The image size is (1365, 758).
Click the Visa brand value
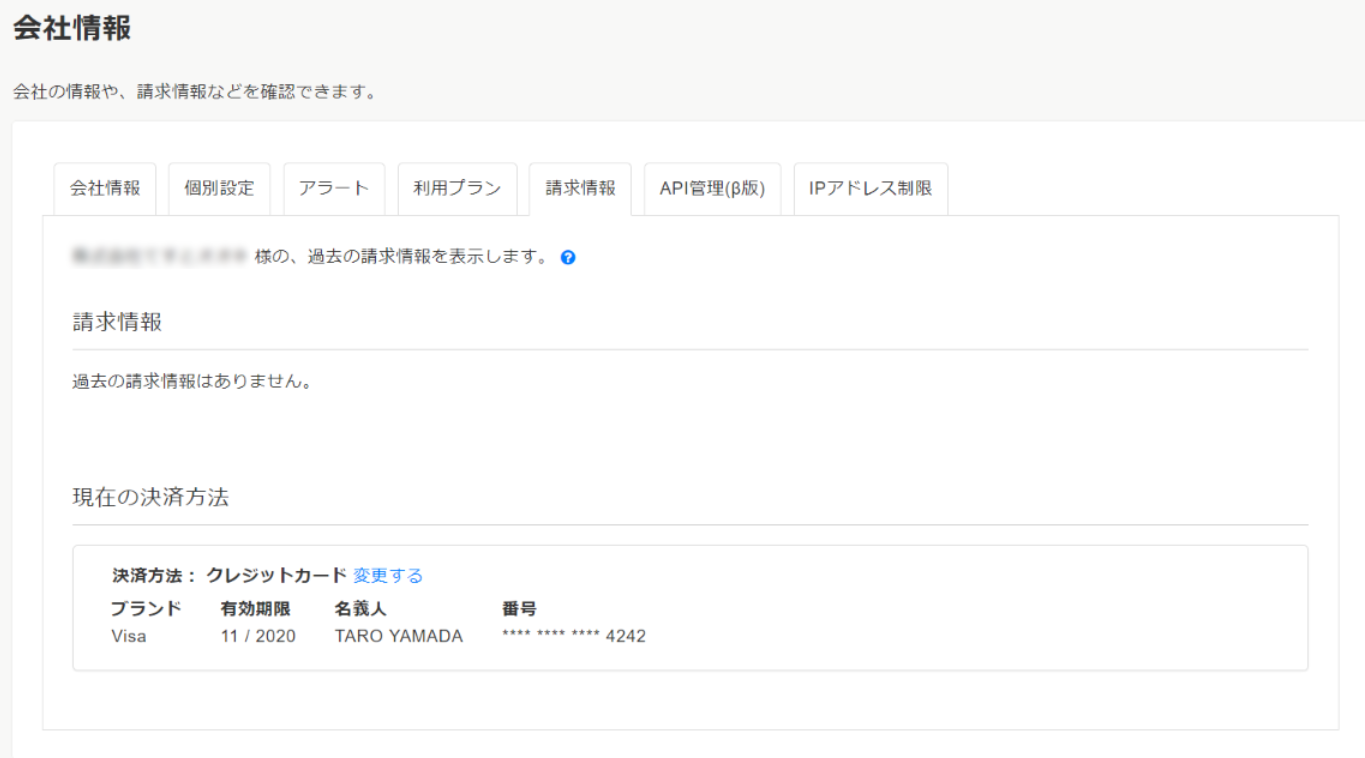[129, 636]
